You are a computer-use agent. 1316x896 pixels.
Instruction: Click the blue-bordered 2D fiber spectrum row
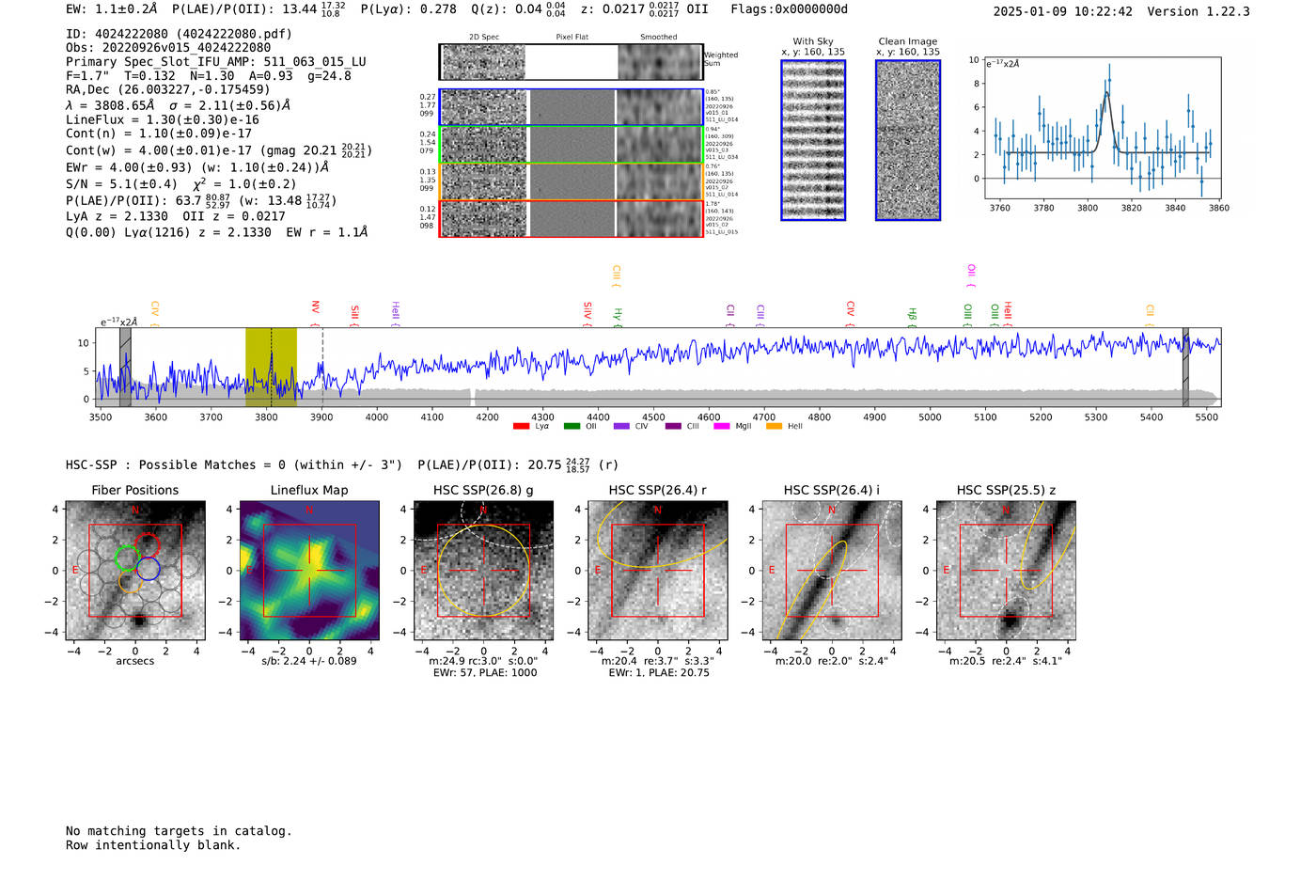[571, 107]
